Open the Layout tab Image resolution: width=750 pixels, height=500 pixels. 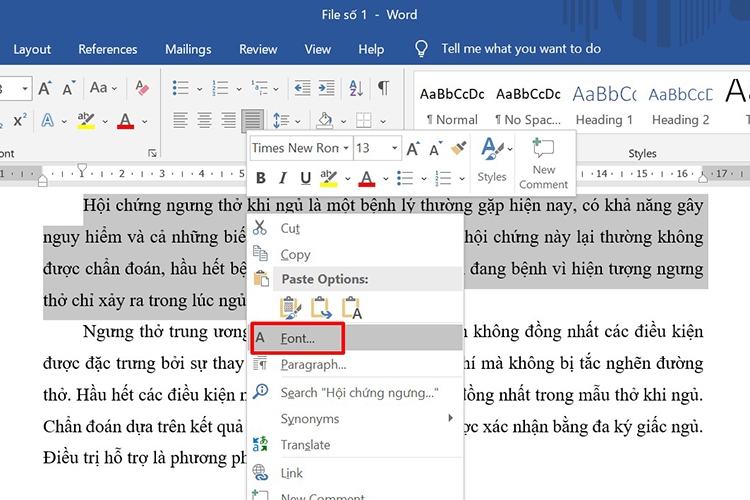tap(32, 49)
